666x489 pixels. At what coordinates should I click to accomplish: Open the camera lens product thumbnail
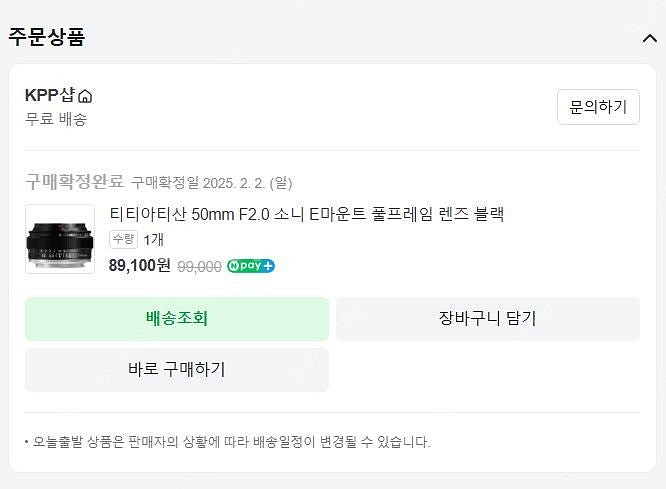coord(60,239)
